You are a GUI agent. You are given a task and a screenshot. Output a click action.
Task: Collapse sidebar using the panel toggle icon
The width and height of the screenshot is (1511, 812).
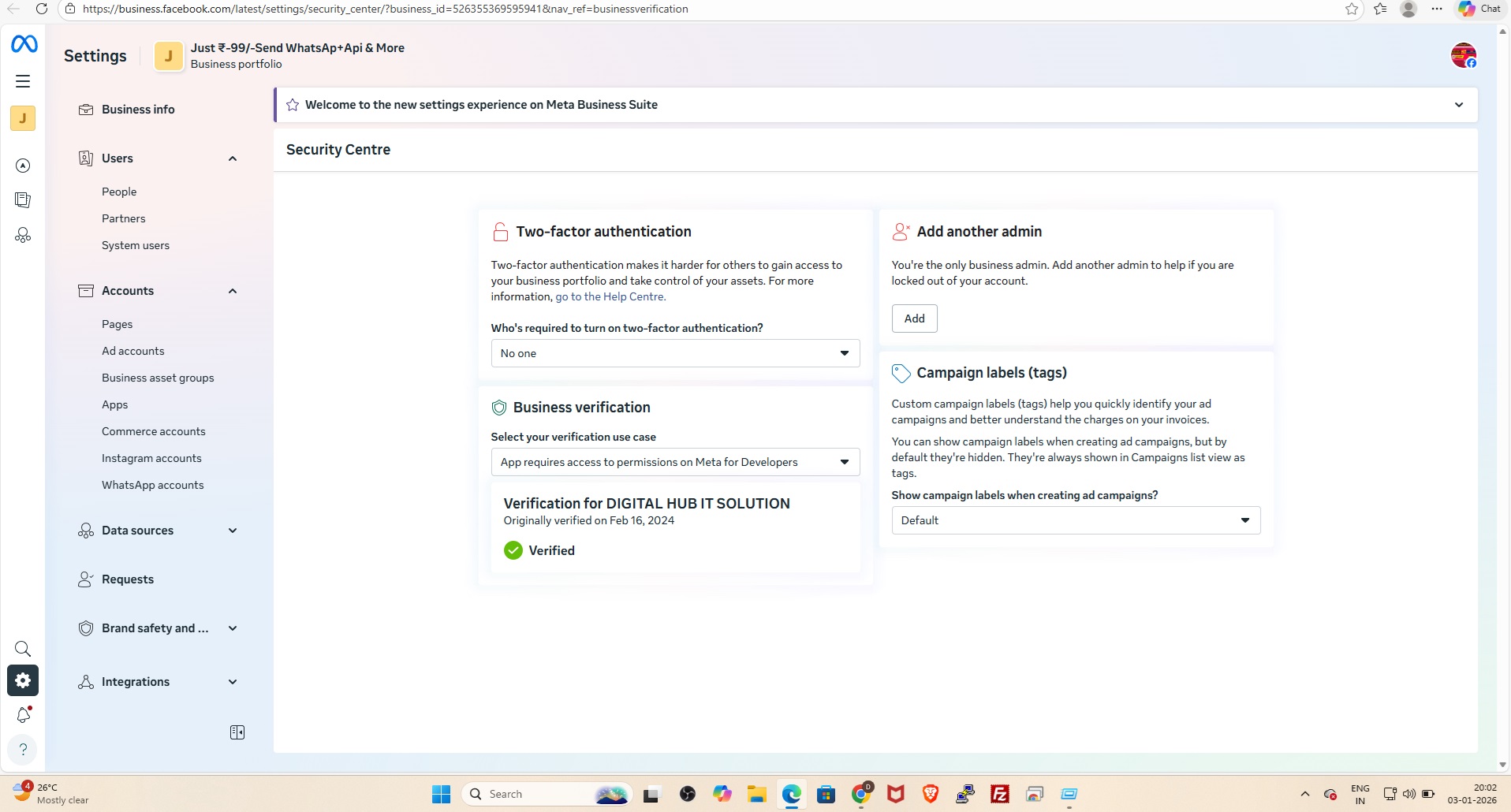[x=237, y=732]
